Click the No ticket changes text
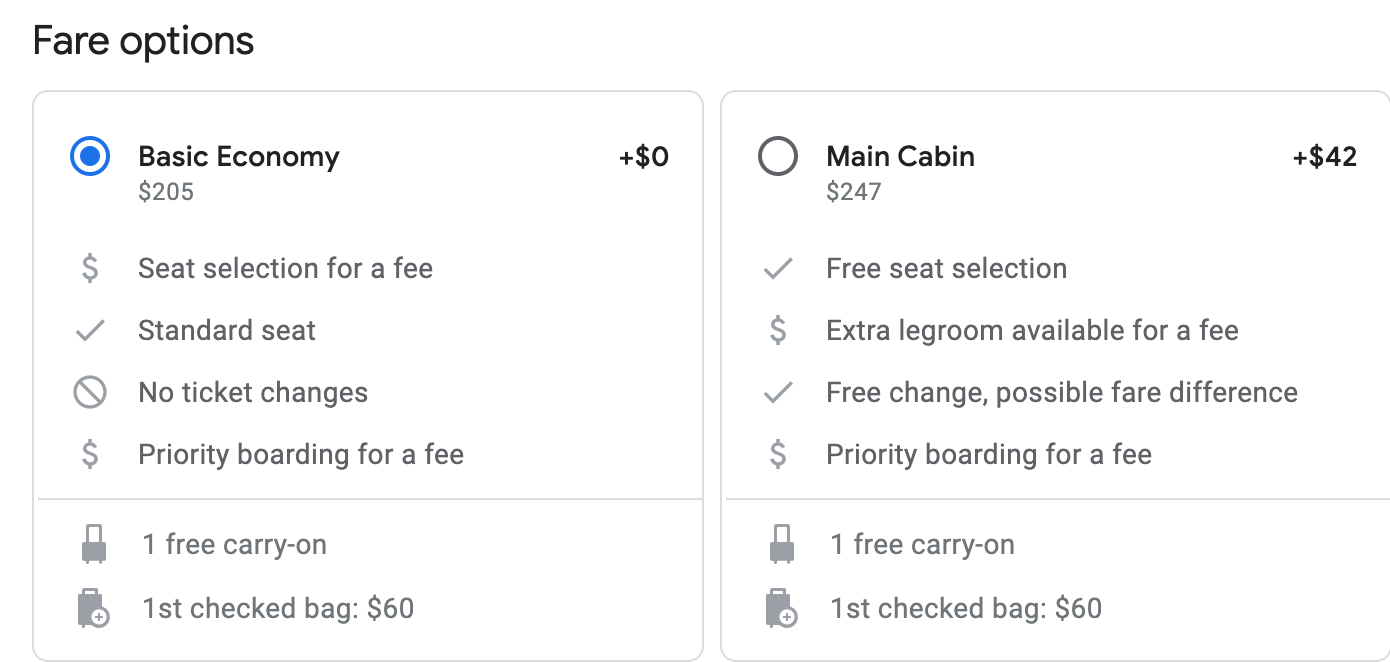 tap(253, 393)
